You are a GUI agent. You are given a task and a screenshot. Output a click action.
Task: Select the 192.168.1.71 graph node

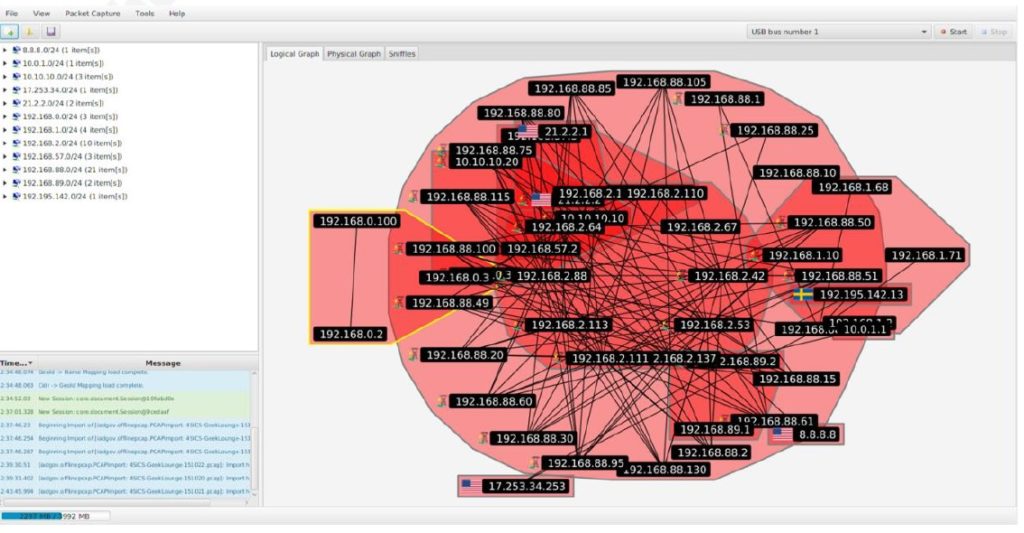(x=927, y=255)
